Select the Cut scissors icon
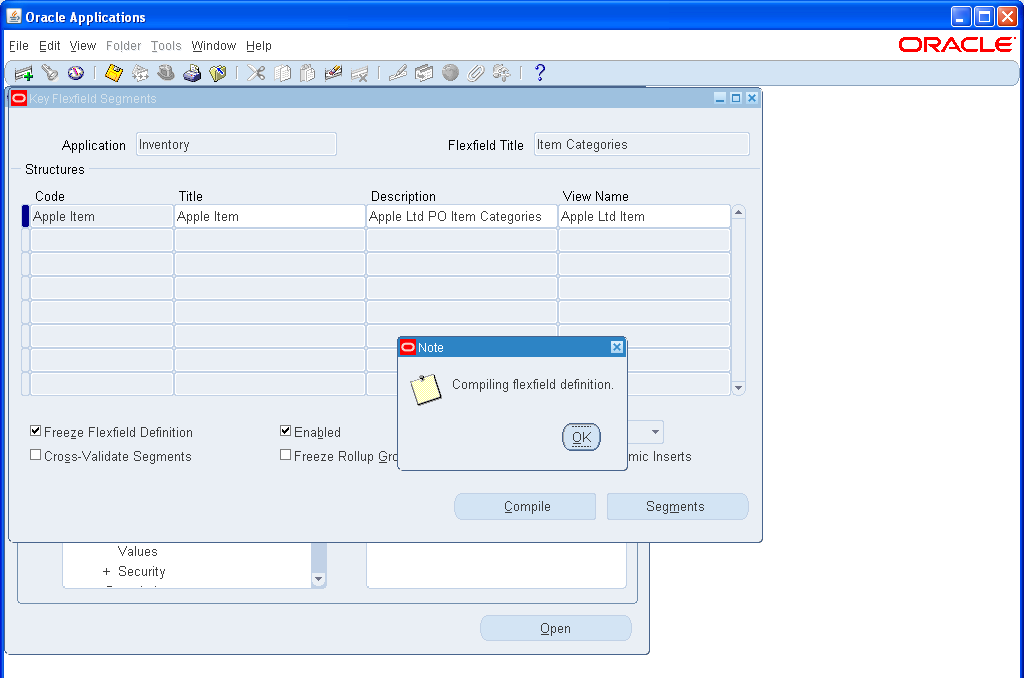This screenshot has height=678, width=1024. tap(255, 72)
